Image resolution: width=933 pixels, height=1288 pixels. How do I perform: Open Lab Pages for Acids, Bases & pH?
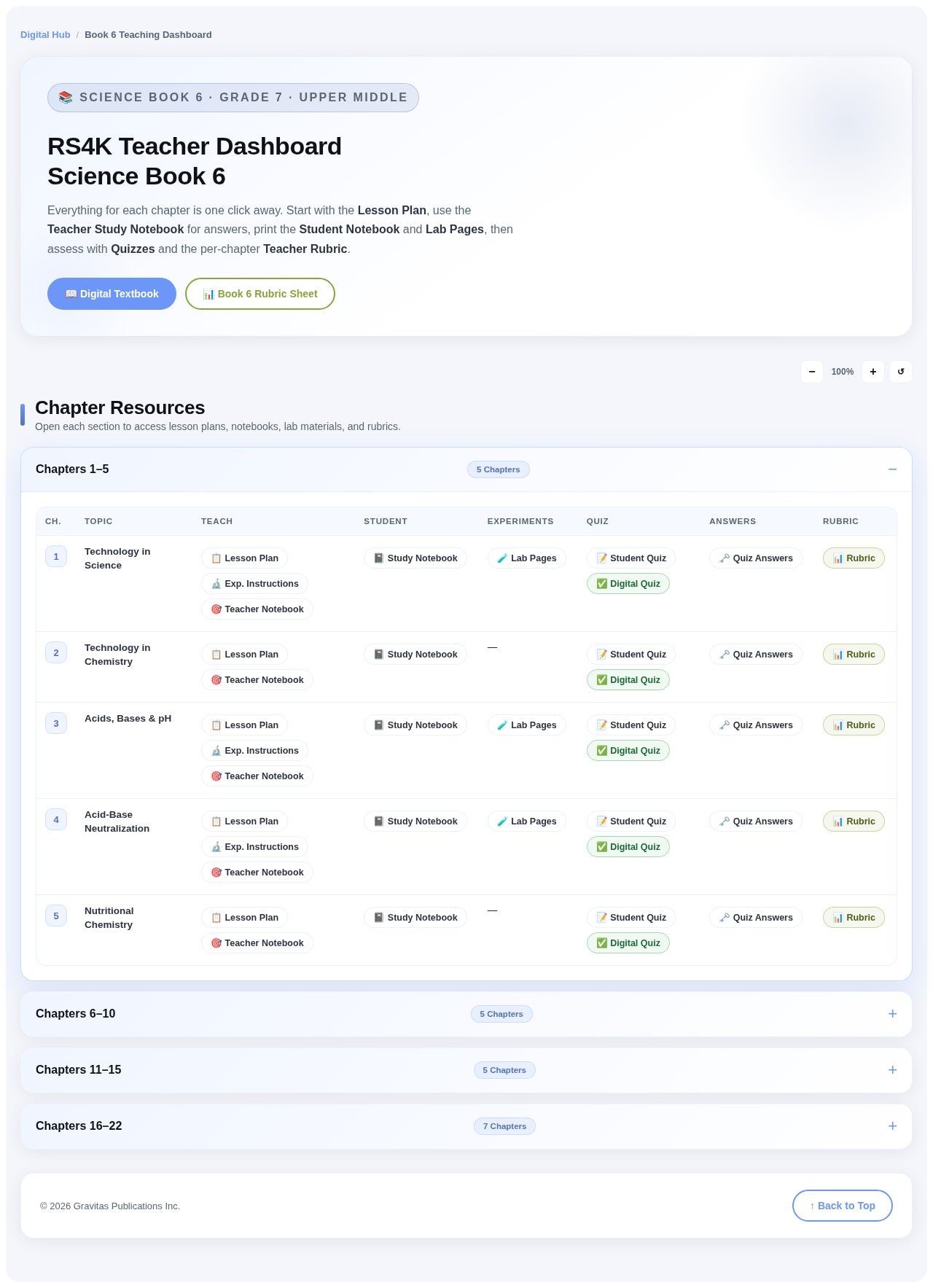526,725
